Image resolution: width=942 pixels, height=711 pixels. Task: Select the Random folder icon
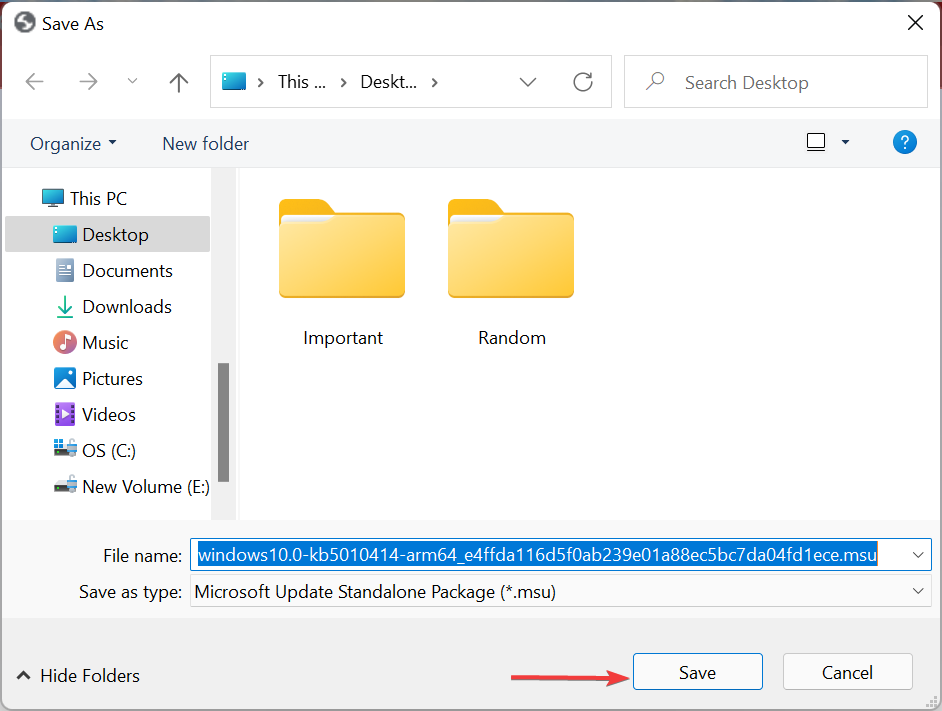pos(511,248)
